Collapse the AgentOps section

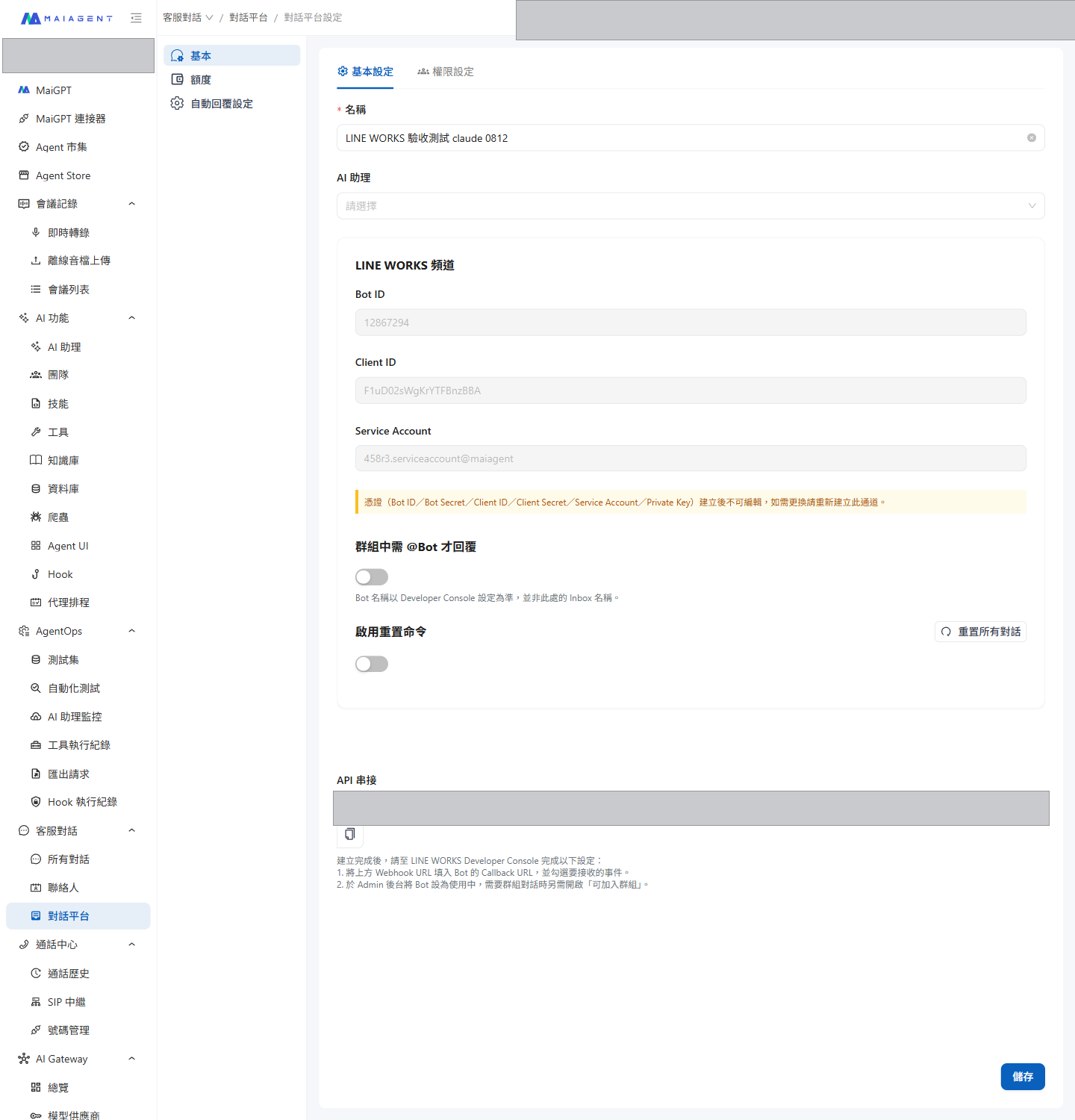[x=132, y=631]
